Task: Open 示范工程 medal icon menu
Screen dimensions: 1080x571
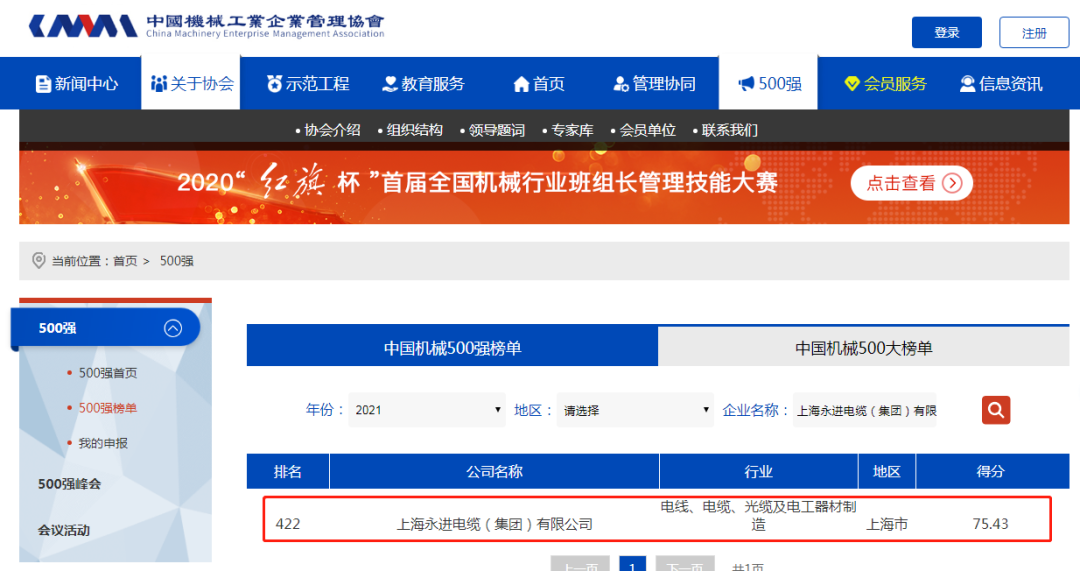Action: click(308, 84)
